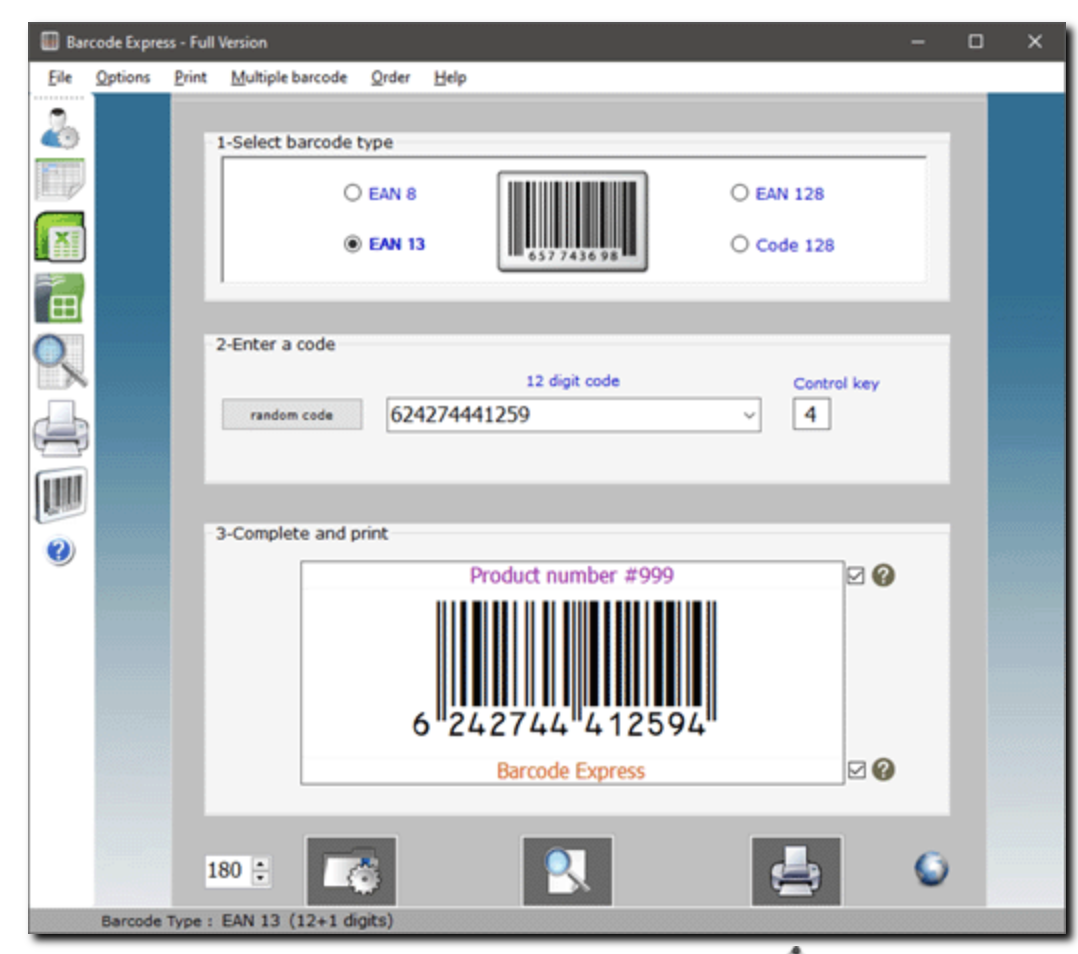1078x954 pixels.
Task: Choose the Code 128 barcode type
Action: tap(741, 245)
